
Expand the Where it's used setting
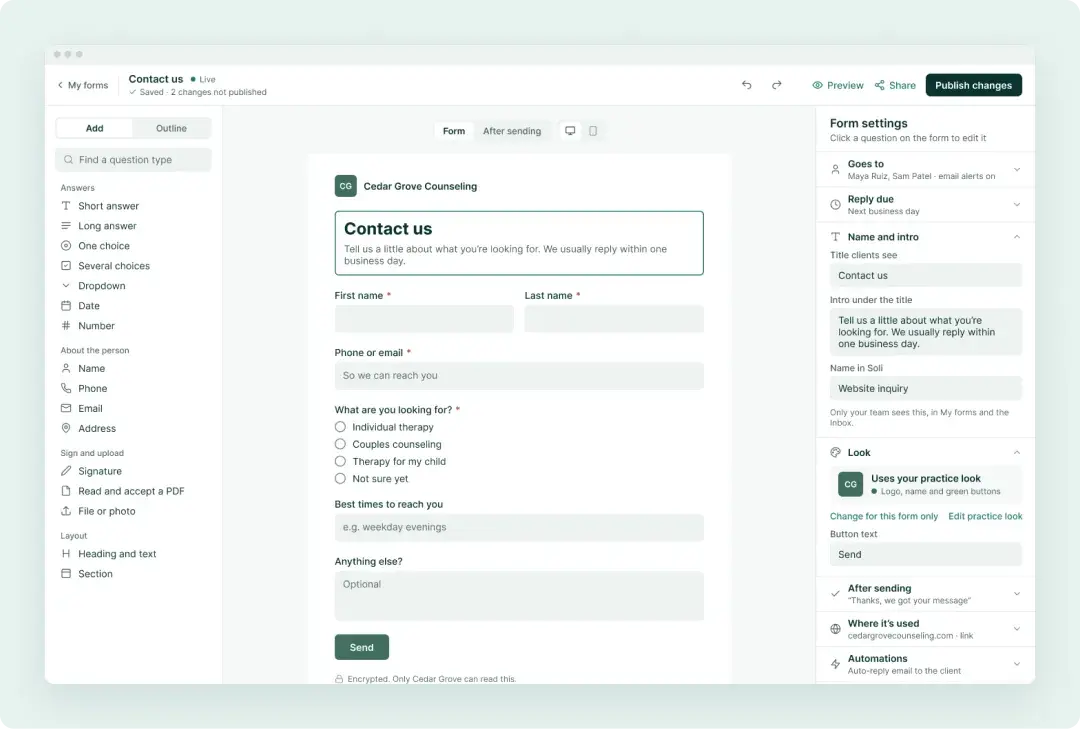click(925, 629)
